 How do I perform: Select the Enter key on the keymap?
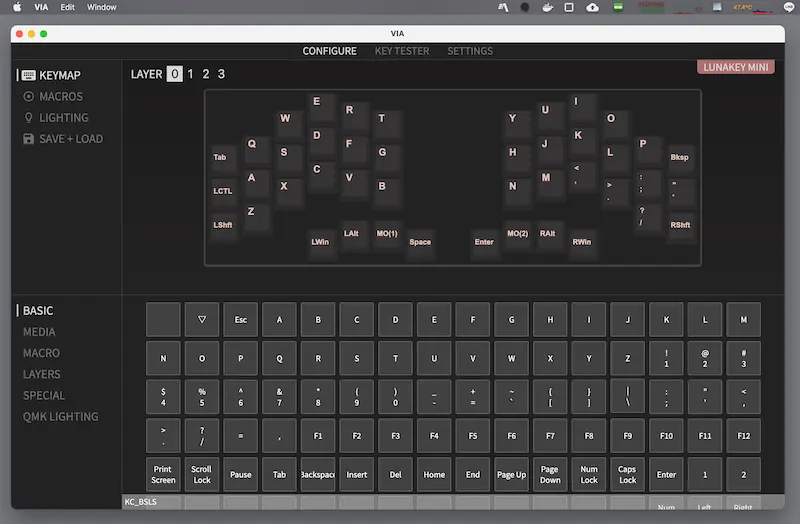pyautogui.click(x=484, y=244)
